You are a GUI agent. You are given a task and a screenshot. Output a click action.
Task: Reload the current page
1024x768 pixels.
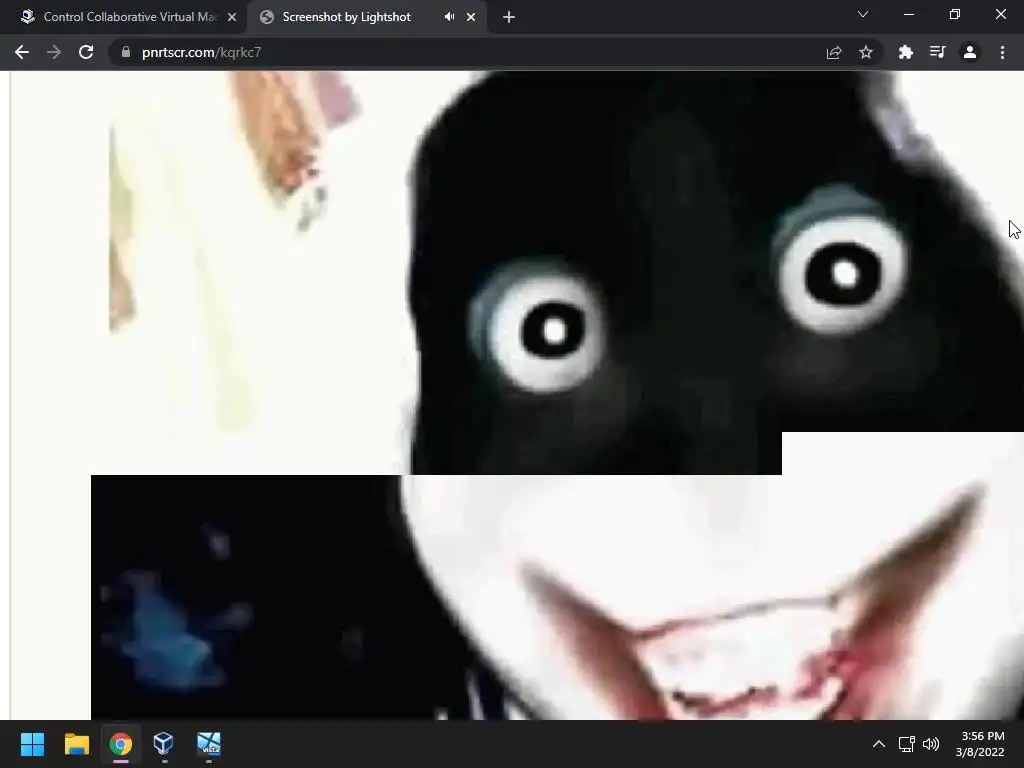[86, 52]
